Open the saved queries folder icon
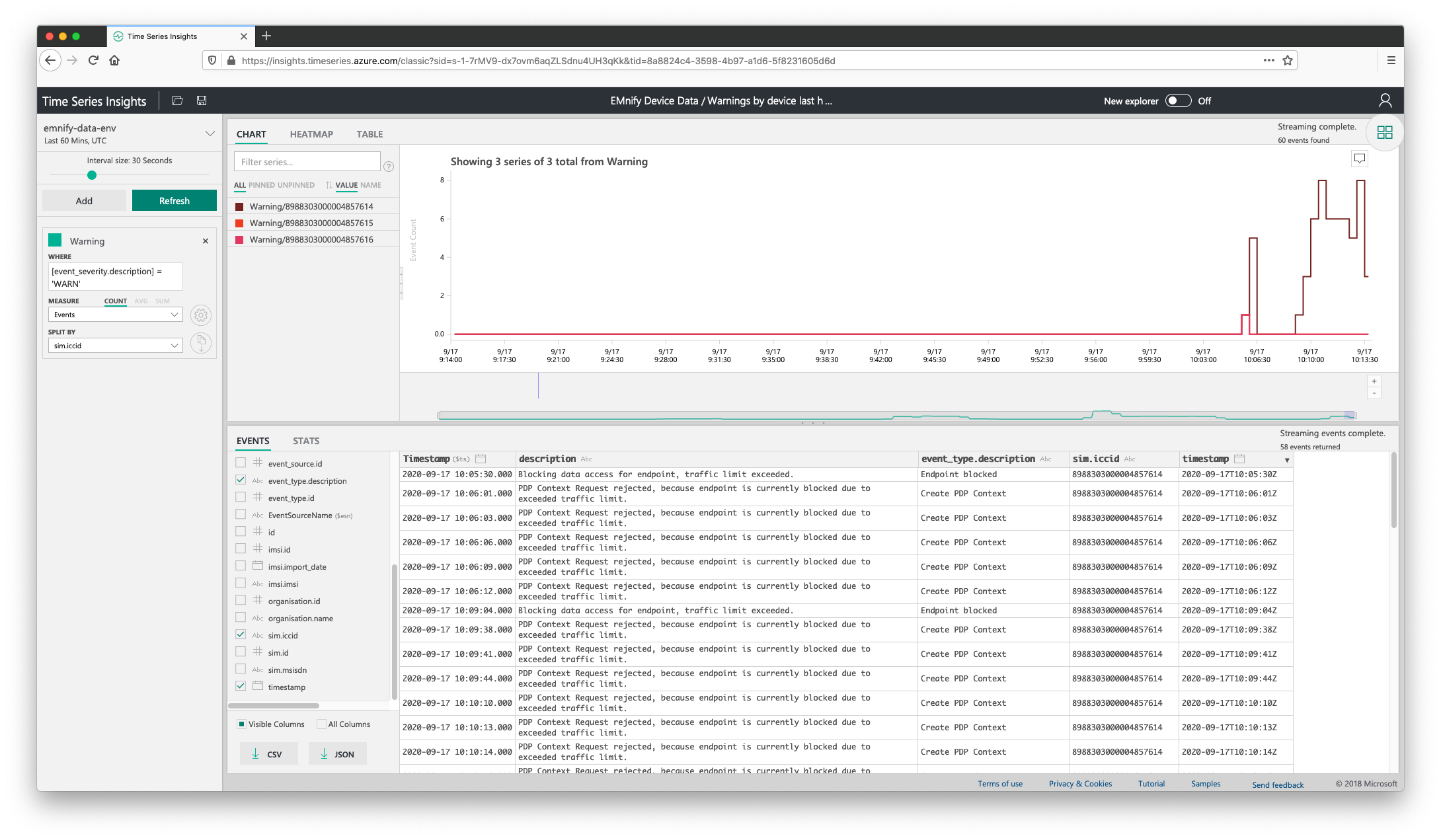1441x840 pixels. pyautogui.click(x=177, y=100)
